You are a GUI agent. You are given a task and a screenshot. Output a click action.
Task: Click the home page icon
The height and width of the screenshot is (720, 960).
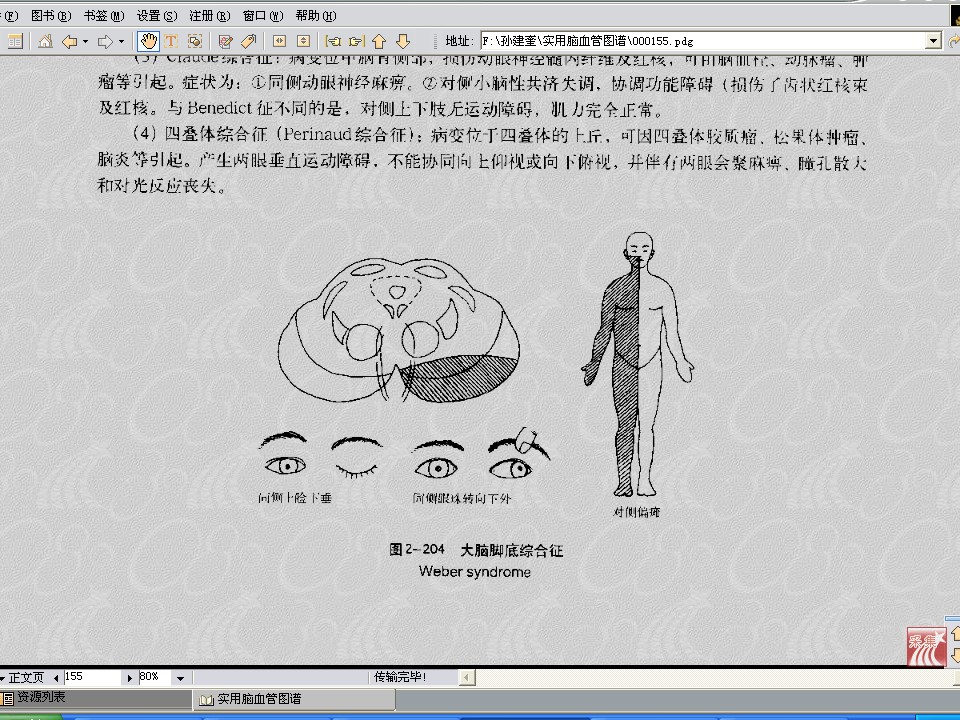point(45,41)
